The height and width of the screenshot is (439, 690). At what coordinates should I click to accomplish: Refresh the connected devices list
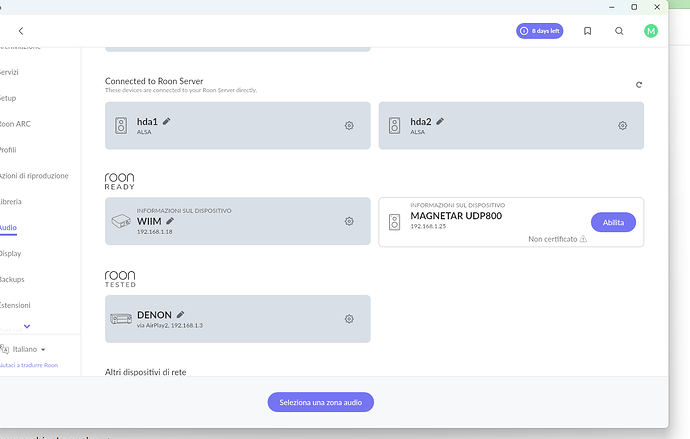(639, 85)
